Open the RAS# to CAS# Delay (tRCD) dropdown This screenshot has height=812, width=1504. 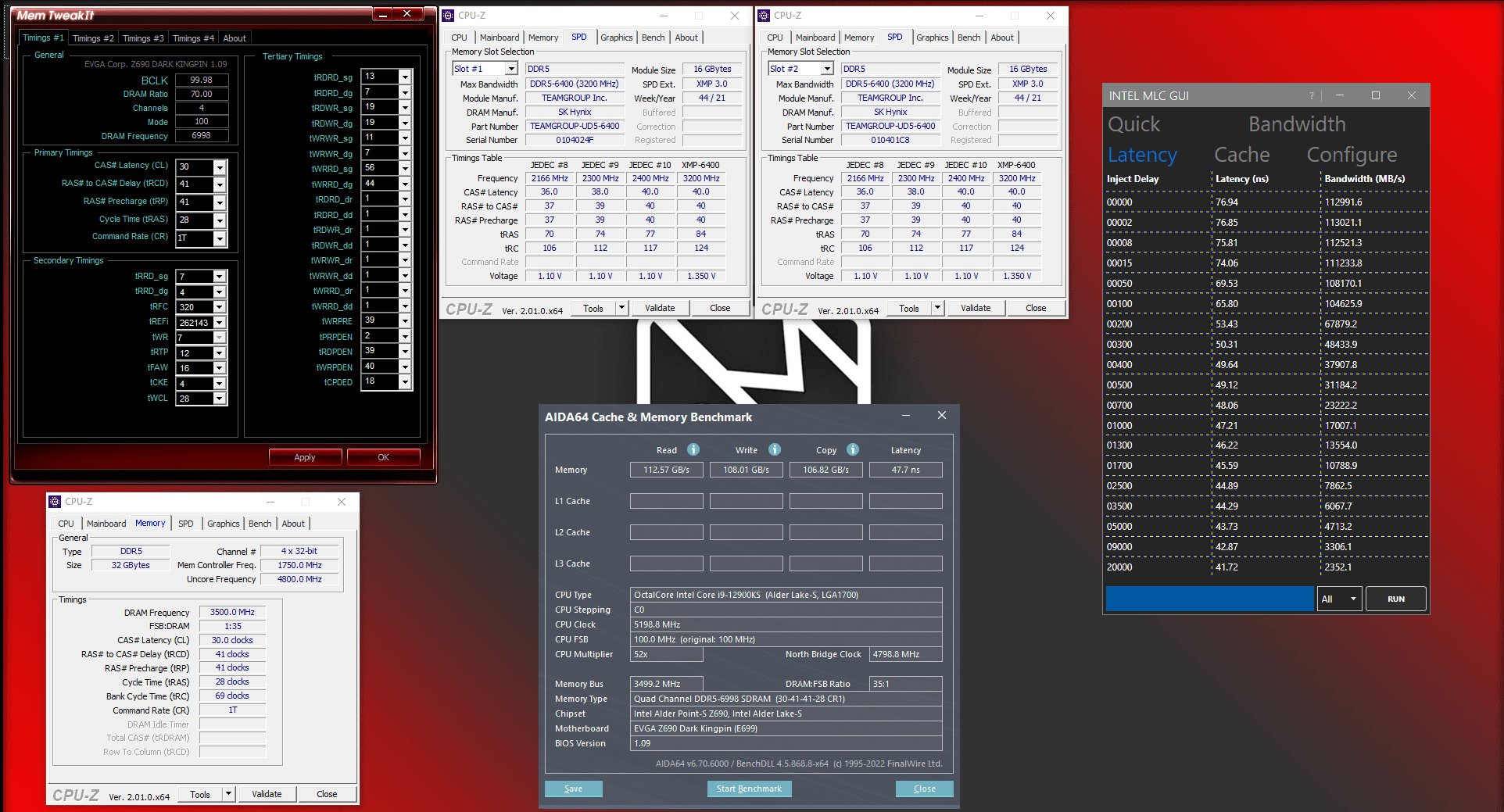click(220, 184)
